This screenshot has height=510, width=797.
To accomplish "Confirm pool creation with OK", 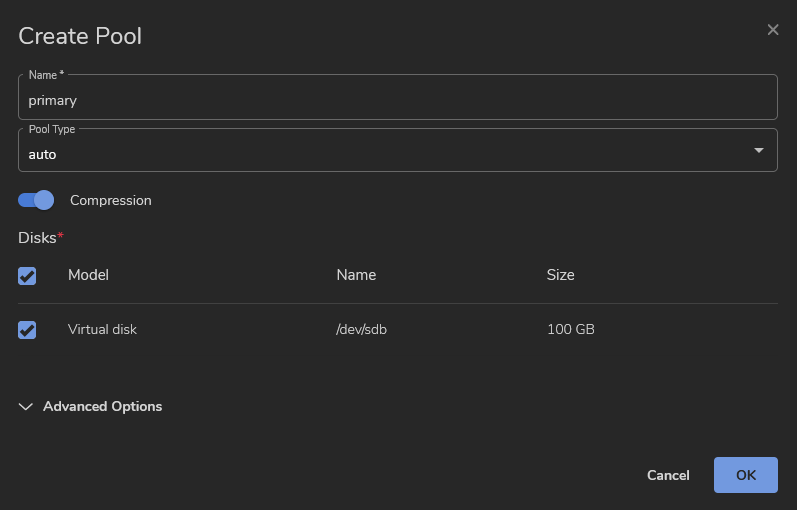I will 745,475.
